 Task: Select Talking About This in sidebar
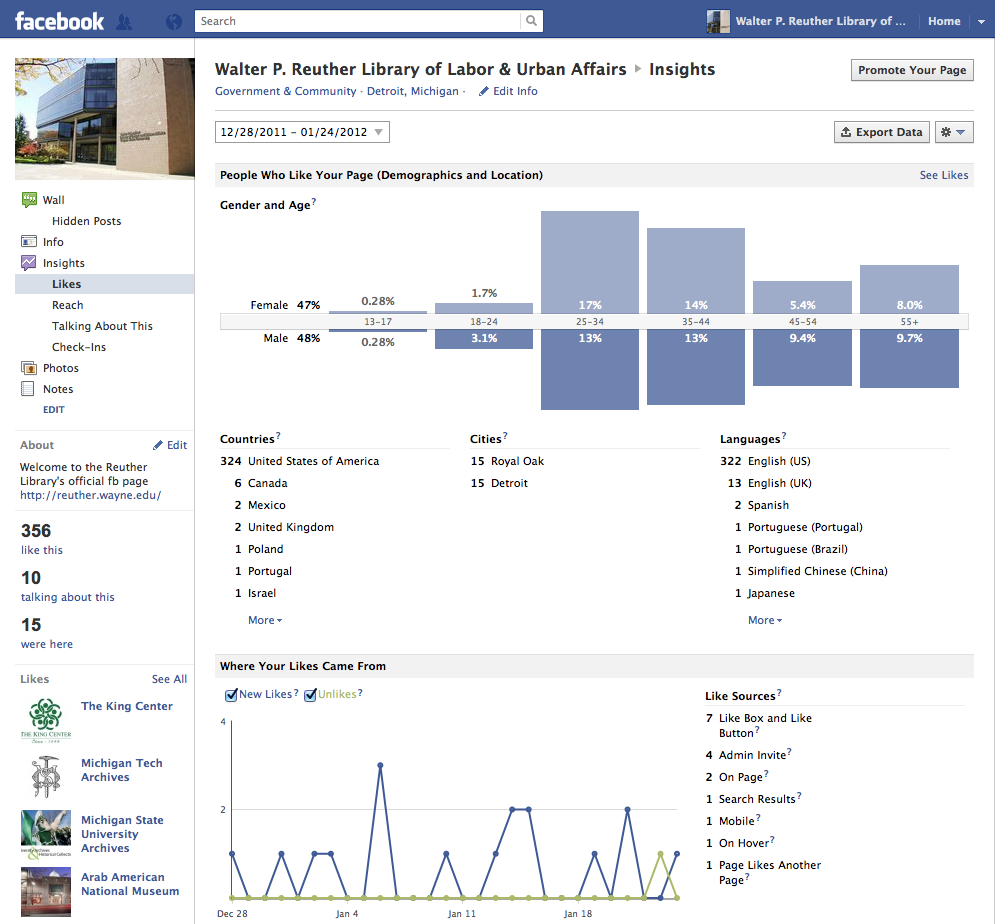point(102,326)
